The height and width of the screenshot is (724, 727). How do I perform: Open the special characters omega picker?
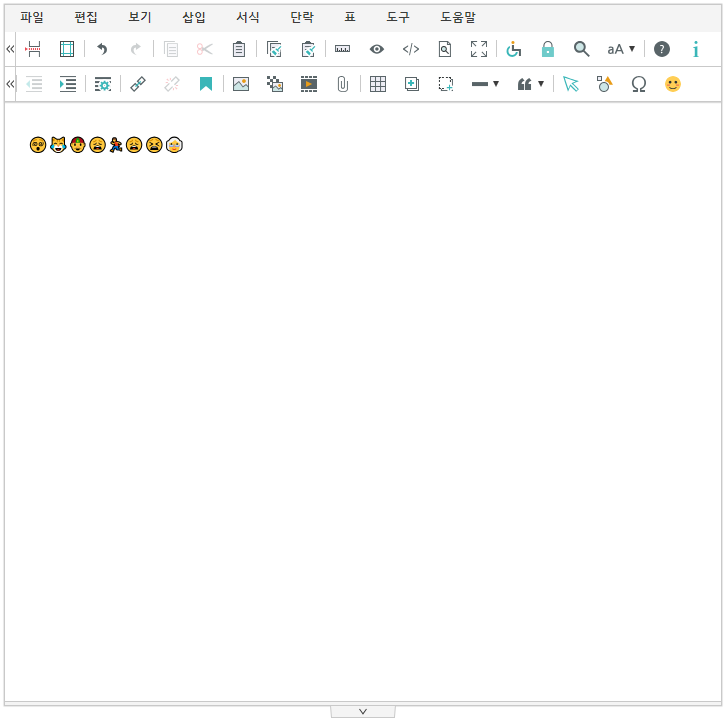pos(638,85)
